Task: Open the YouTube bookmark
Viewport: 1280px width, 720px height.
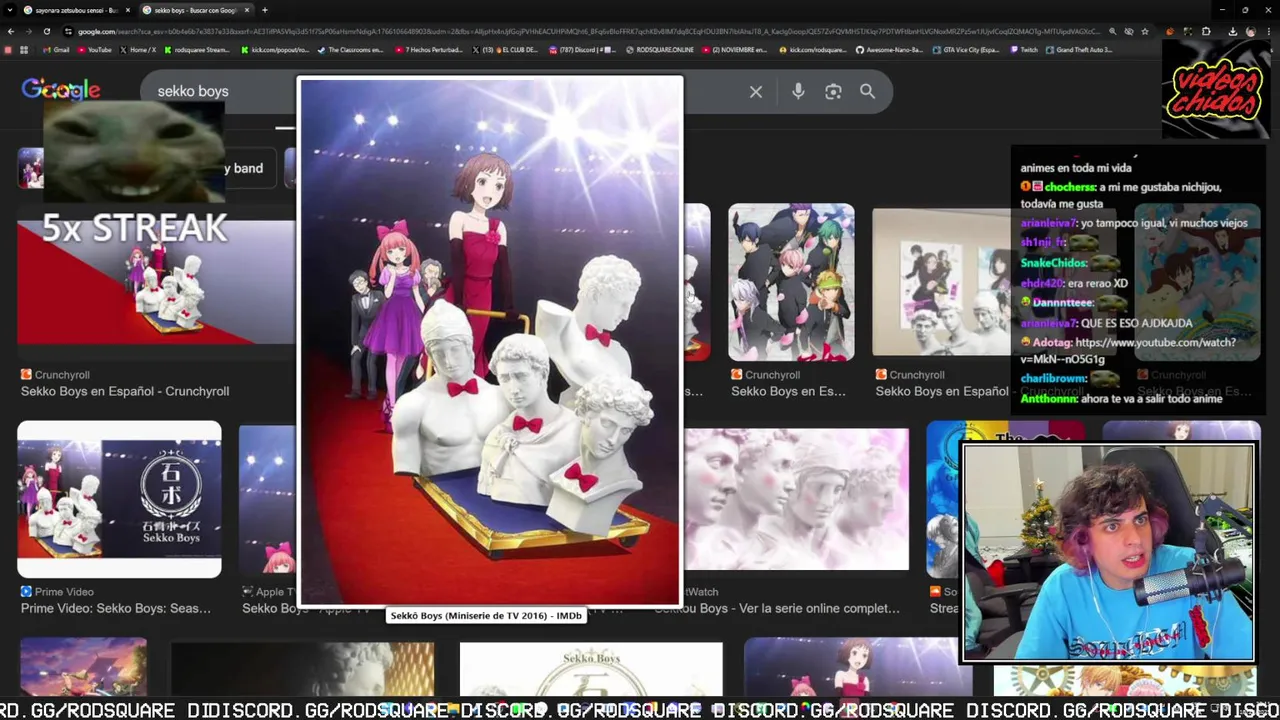Action: 94,49
